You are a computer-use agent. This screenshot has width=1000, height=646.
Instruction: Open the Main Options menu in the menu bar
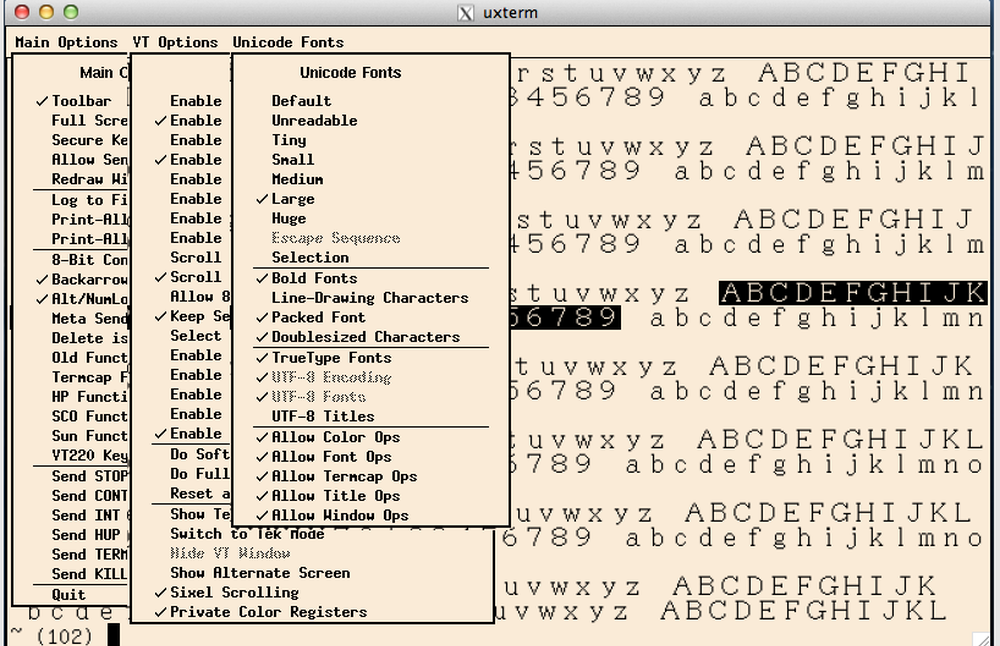[66, 42]
